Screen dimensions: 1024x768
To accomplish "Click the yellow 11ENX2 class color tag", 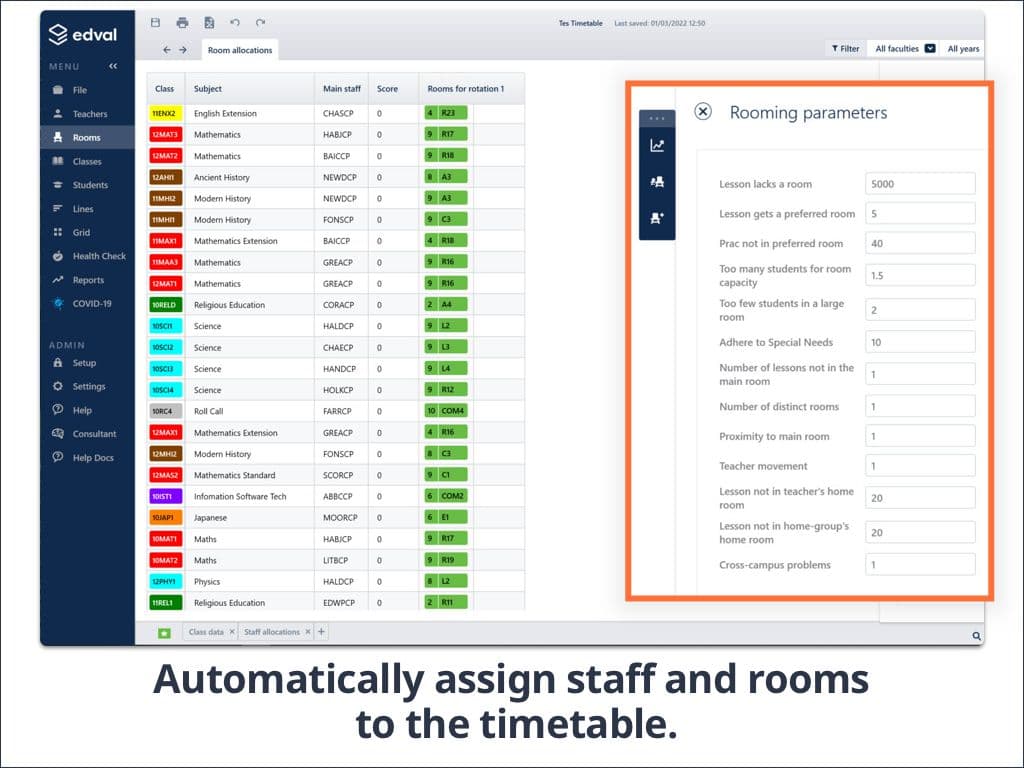I will (x=165, y=114).
